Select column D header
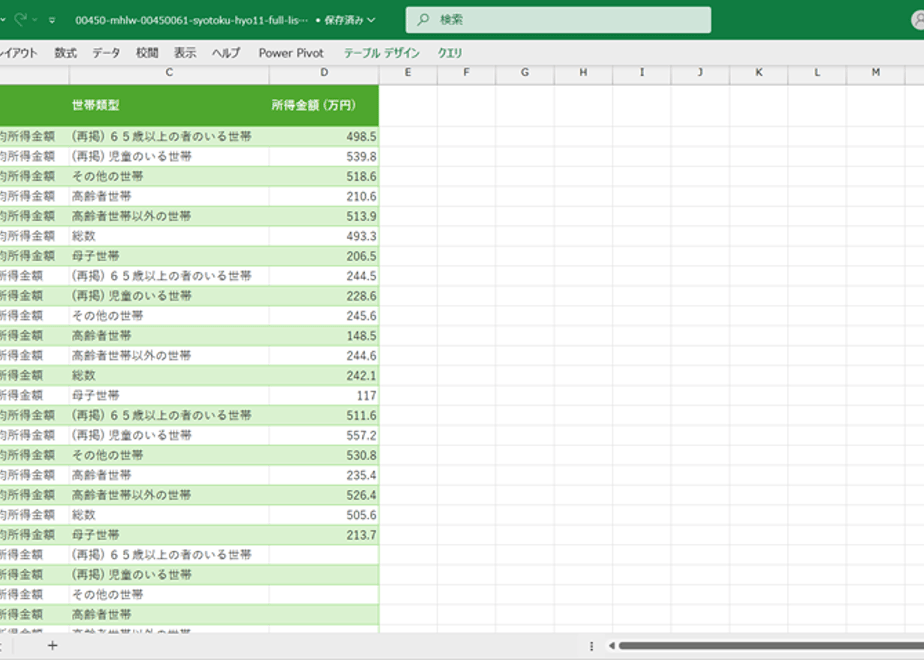Screen dimensions: 924x660 pos(324,72)
